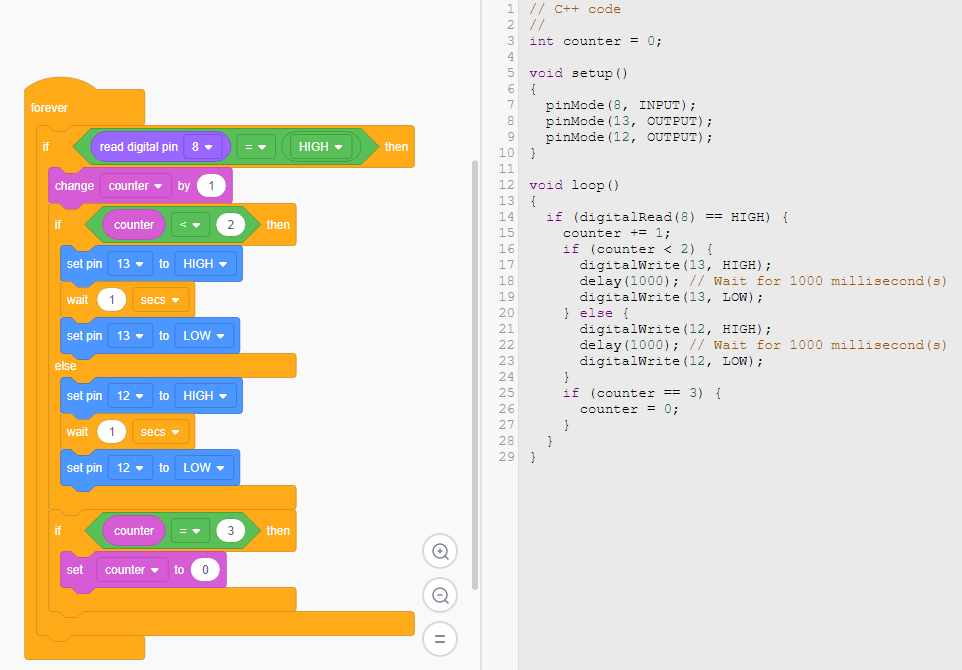Click code line 'pinMode(8, INPUT);'
This screenshot has width=962, height=670.
pyautogui.click(x=620, y=105)
